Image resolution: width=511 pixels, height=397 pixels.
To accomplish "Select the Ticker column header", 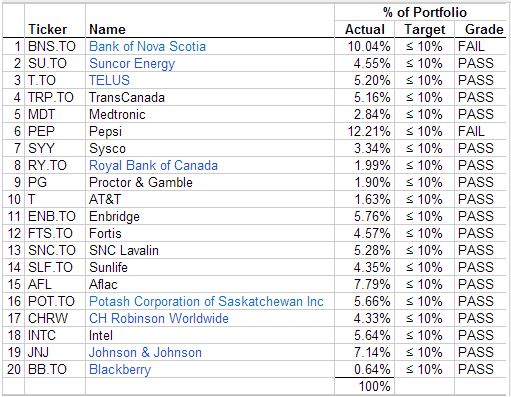I will coord(47,29).
